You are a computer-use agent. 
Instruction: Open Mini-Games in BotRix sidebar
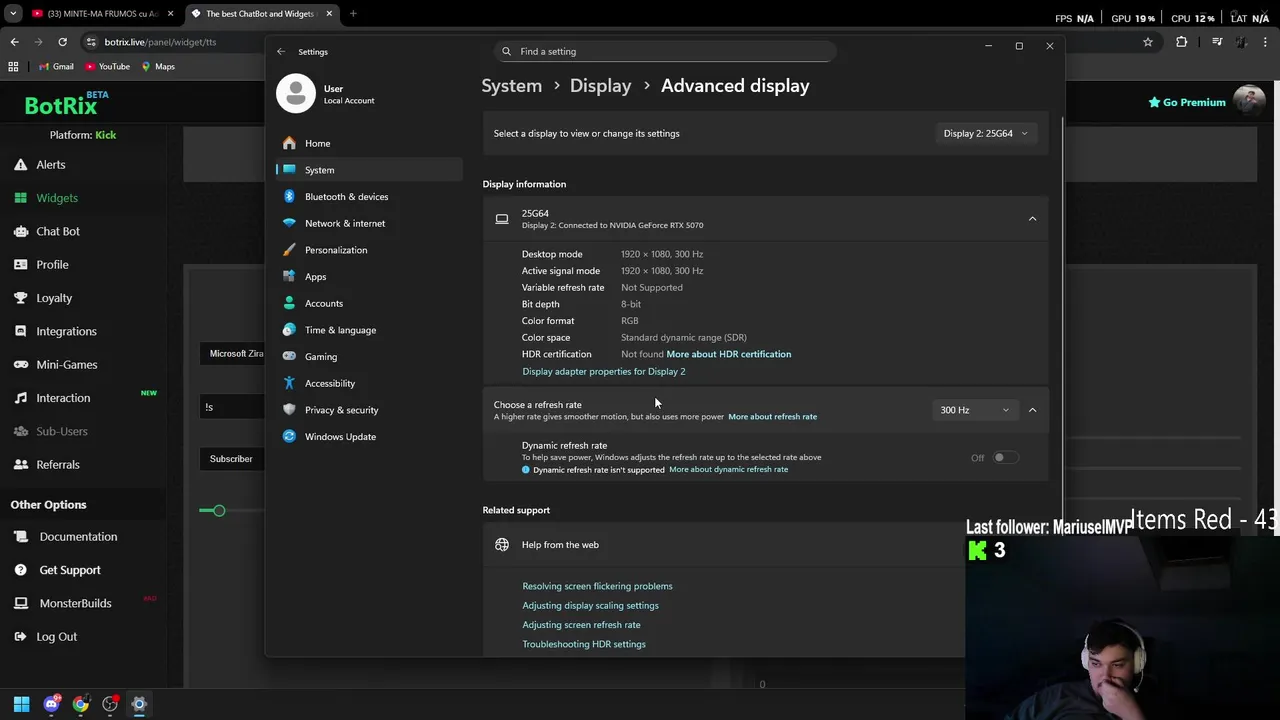67,365
